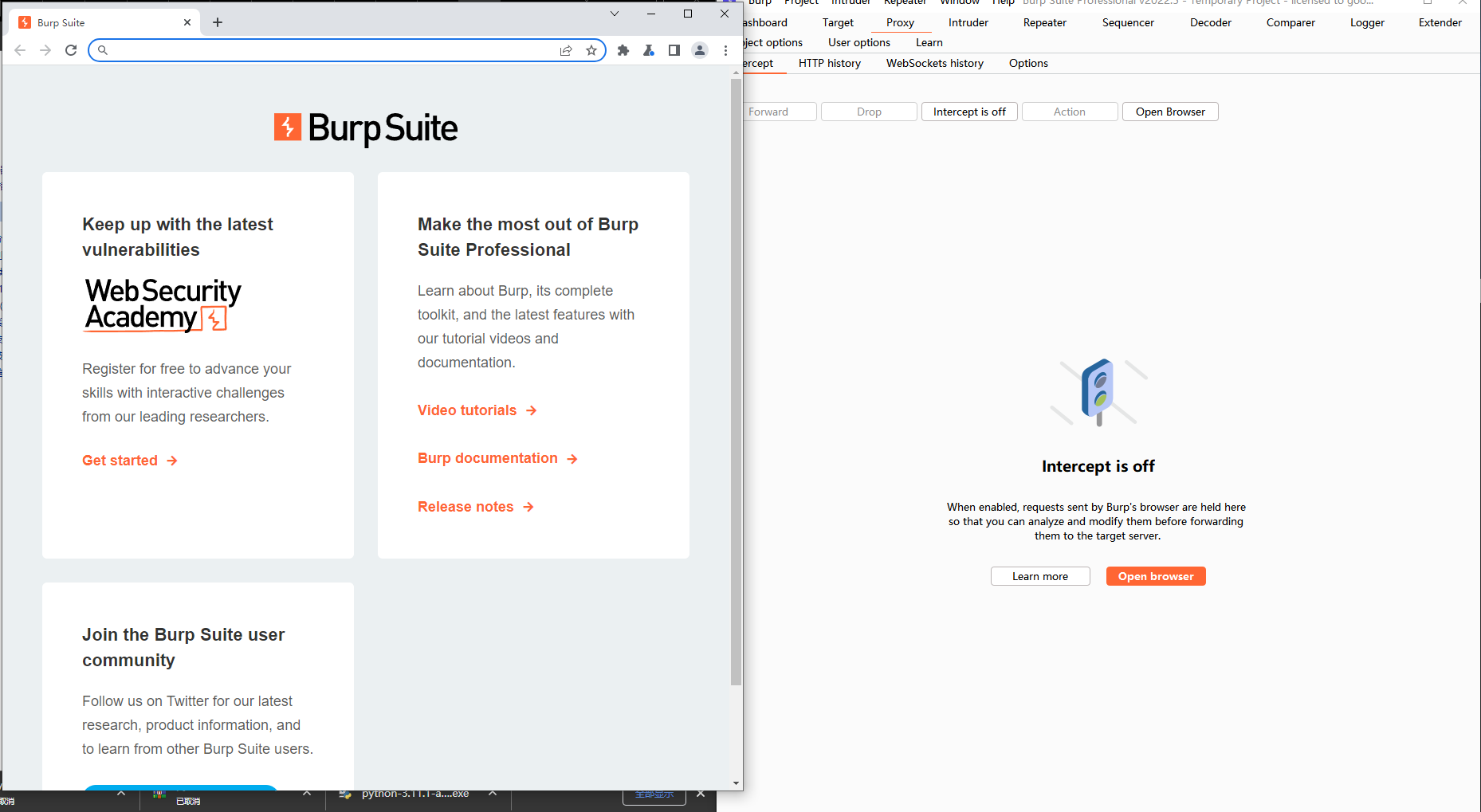Click the Learn more button

tap(1040, 576)
